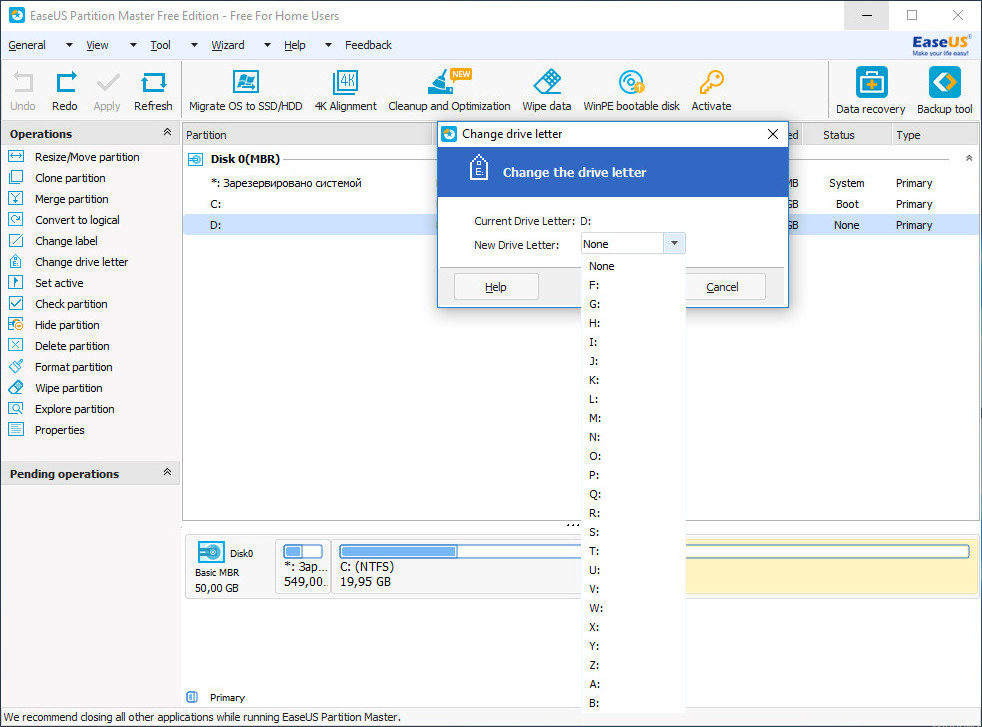Pick drive letter F: from list

click(x=633, y=285)
